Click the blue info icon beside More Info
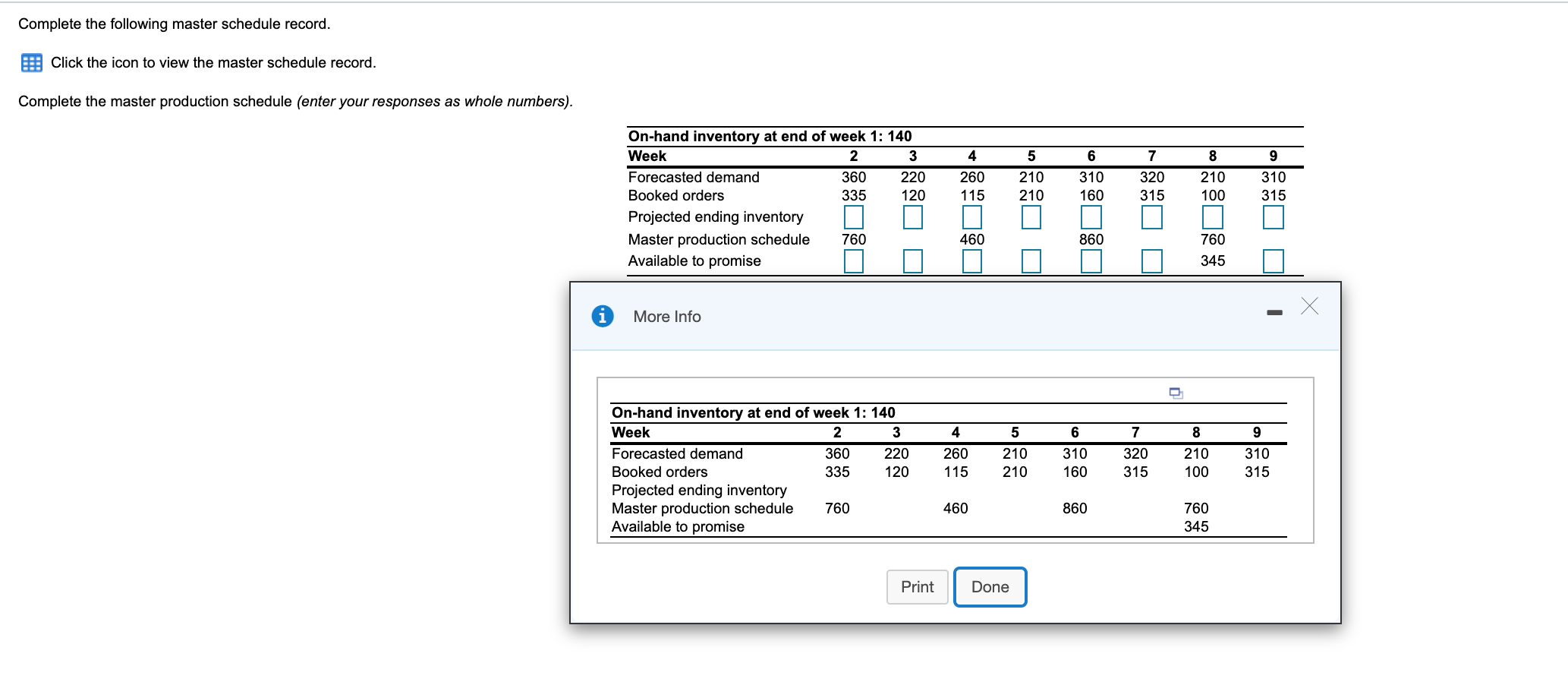1568x682 pixels. pyautogui.click(x=603, y=316)
